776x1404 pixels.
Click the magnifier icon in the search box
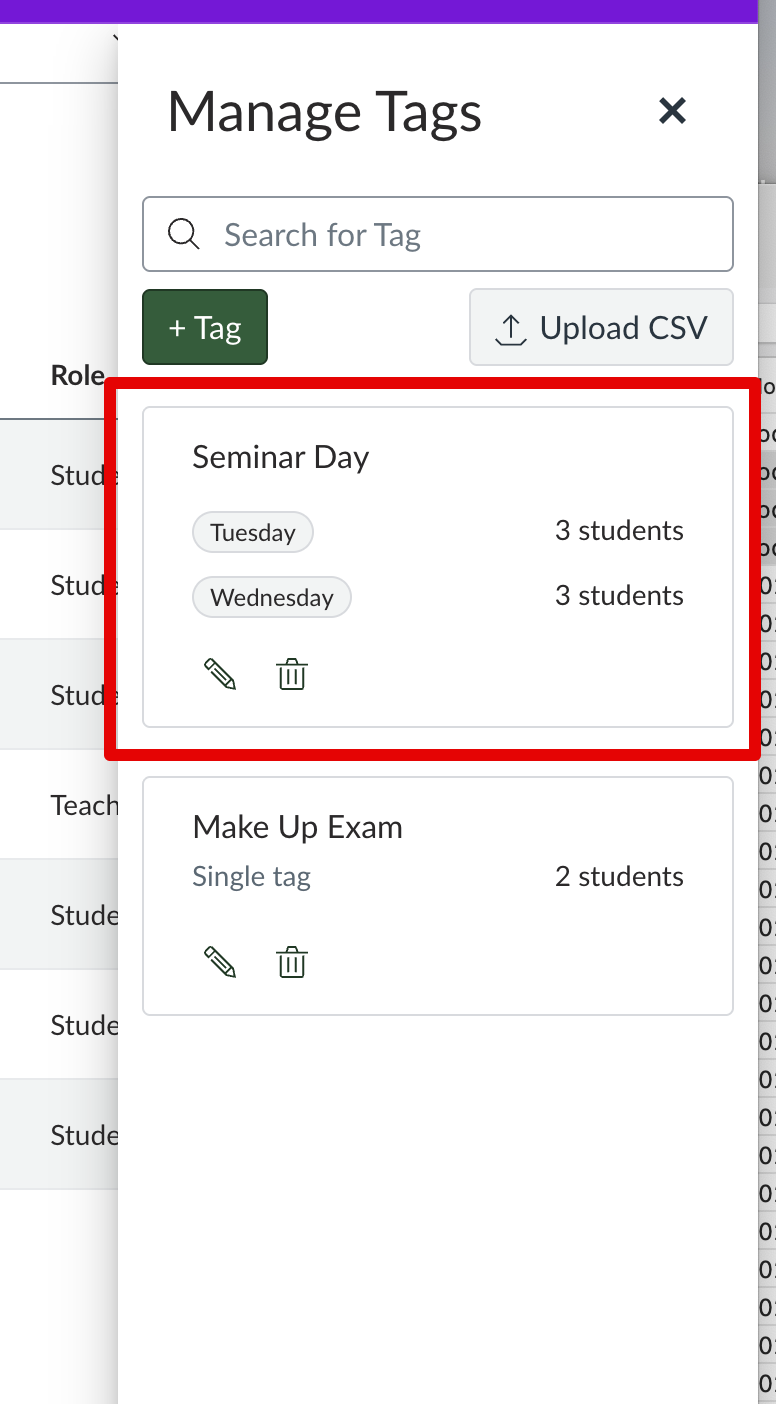(x=183, y=234)
